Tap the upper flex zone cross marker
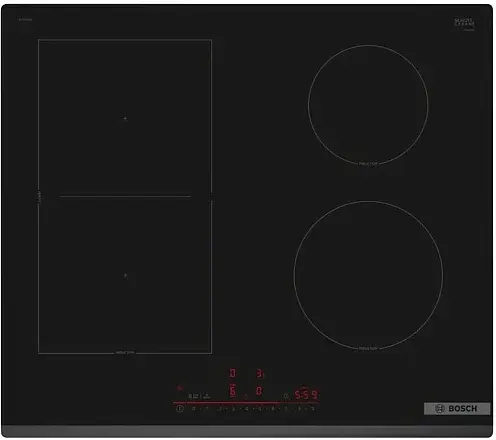496x440 pixels. [125, 118]
